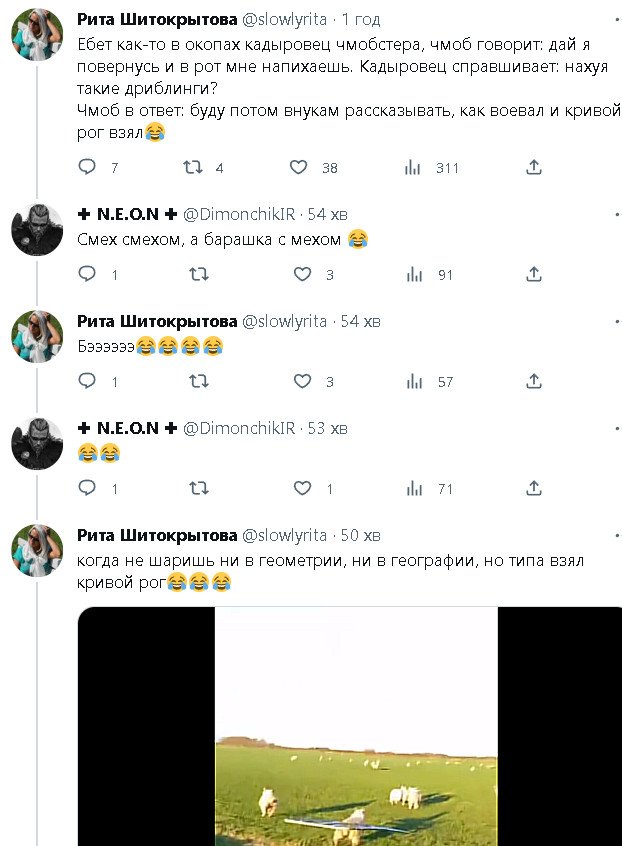The height and width of the screenshot is (846, 622).
Task: Share the tweet with 57 views
Action: (534, 381)
